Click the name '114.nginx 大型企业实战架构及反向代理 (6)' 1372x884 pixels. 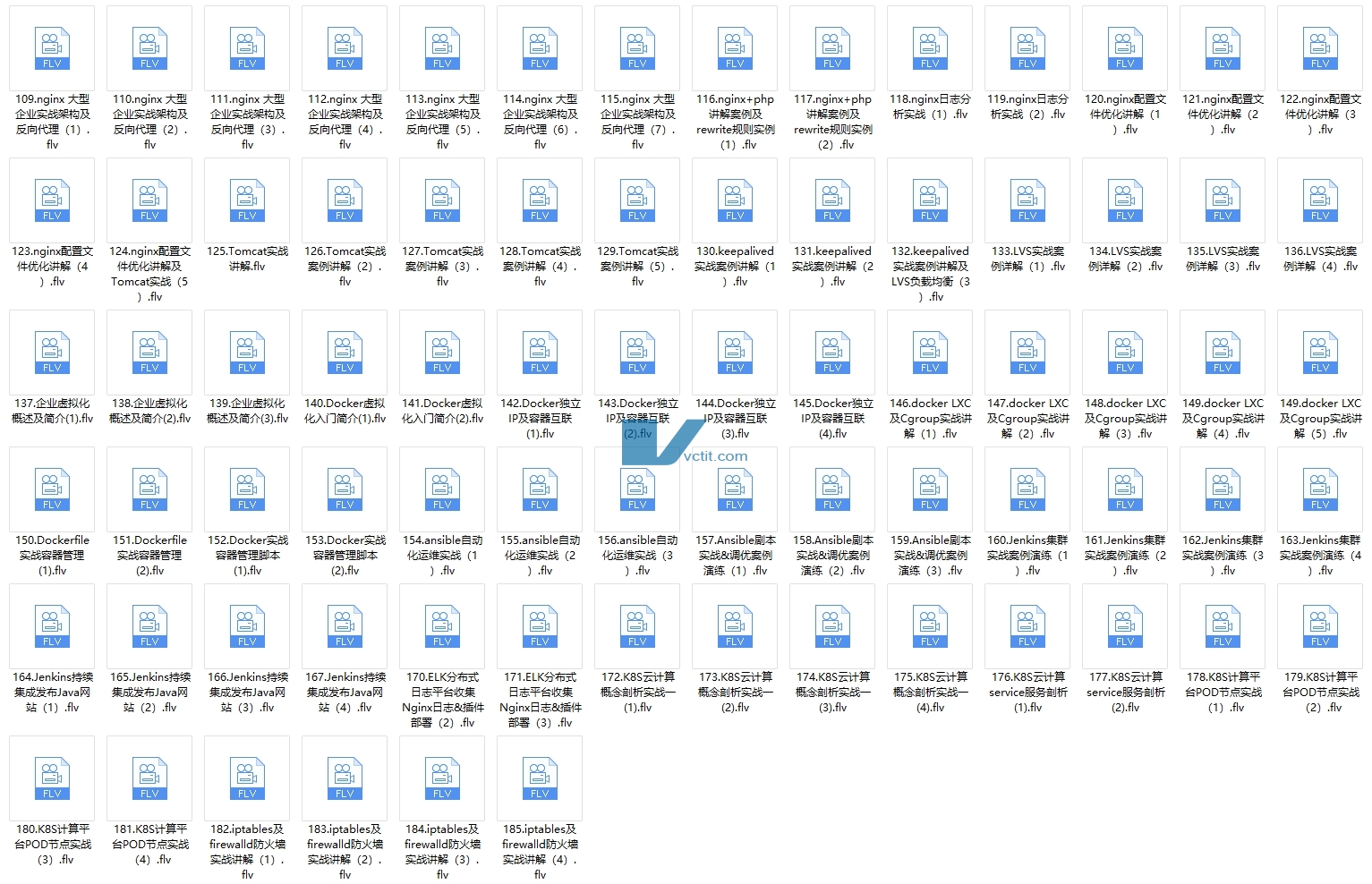click(540, 122)
